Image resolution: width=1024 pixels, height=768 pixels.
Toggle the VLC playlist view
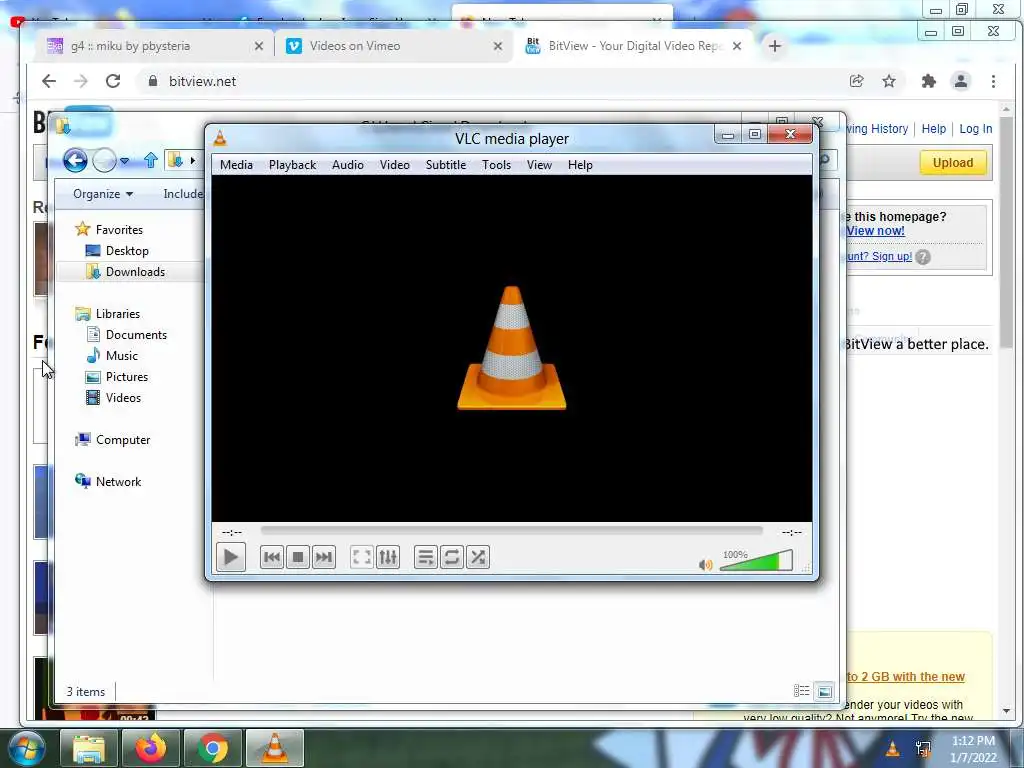coord(425,557)
